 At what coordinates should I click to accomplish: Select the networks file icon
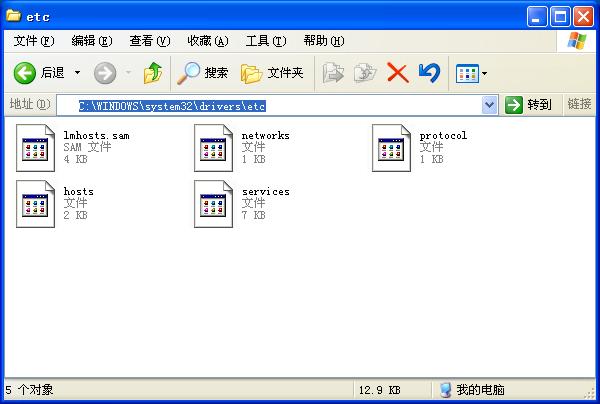point(213,148)
